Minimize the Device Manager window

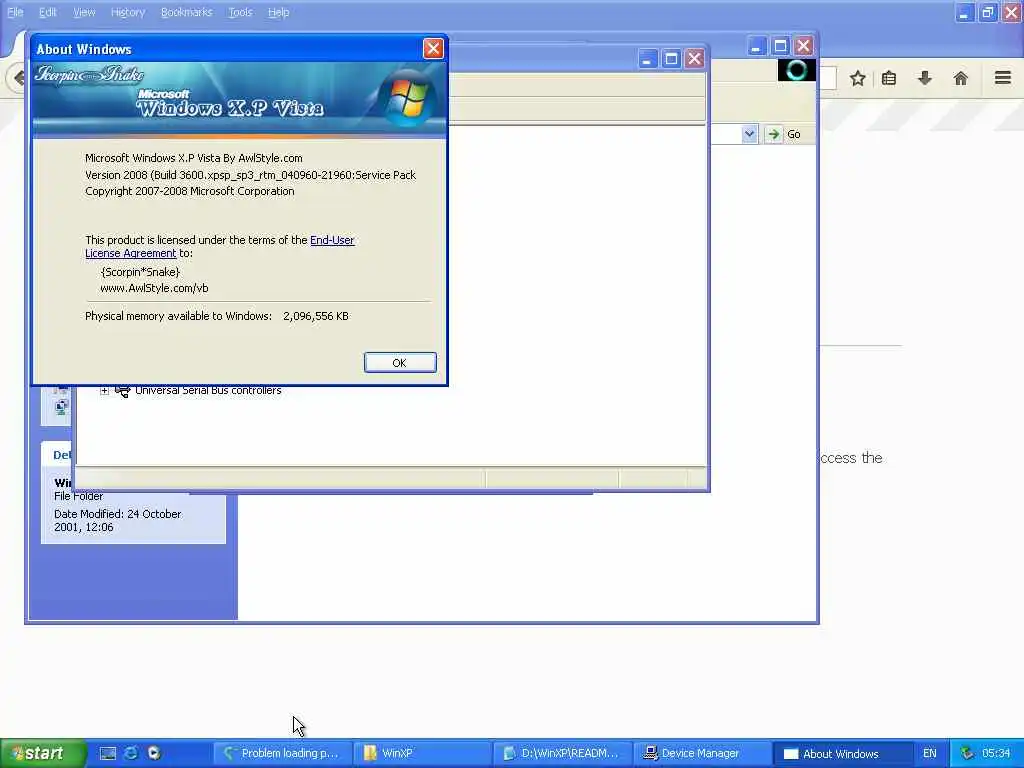coord(647,59)
